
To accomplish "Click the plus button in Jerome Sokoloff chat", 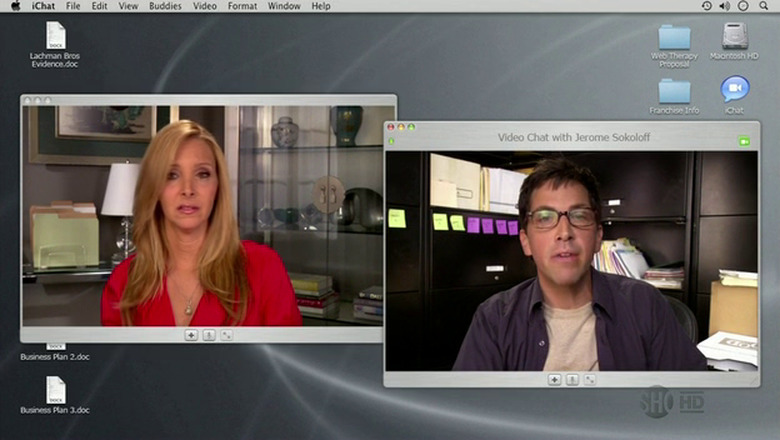I will click(x=554, y=379).
